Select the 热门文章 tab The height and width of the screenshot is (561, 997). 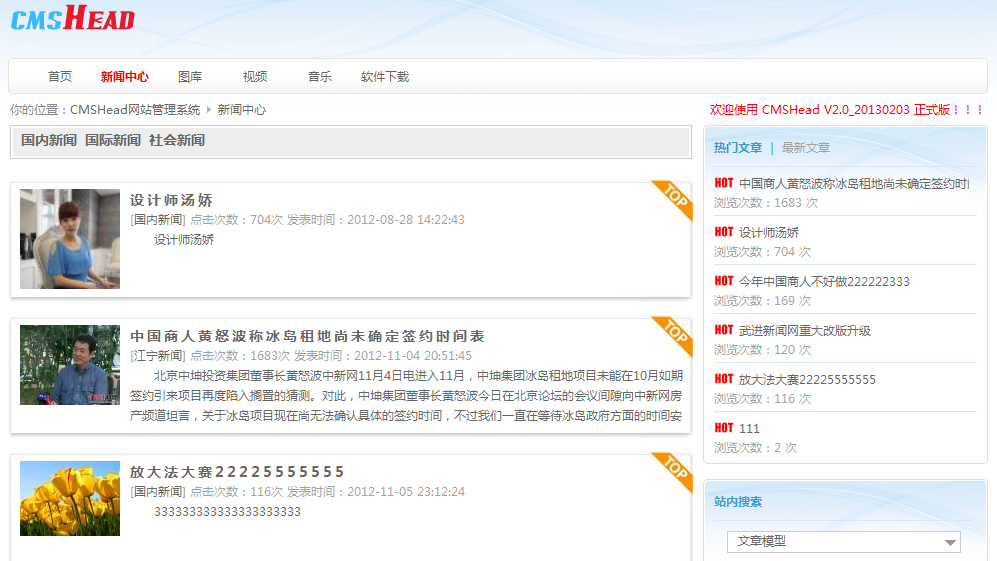point(738,148)
